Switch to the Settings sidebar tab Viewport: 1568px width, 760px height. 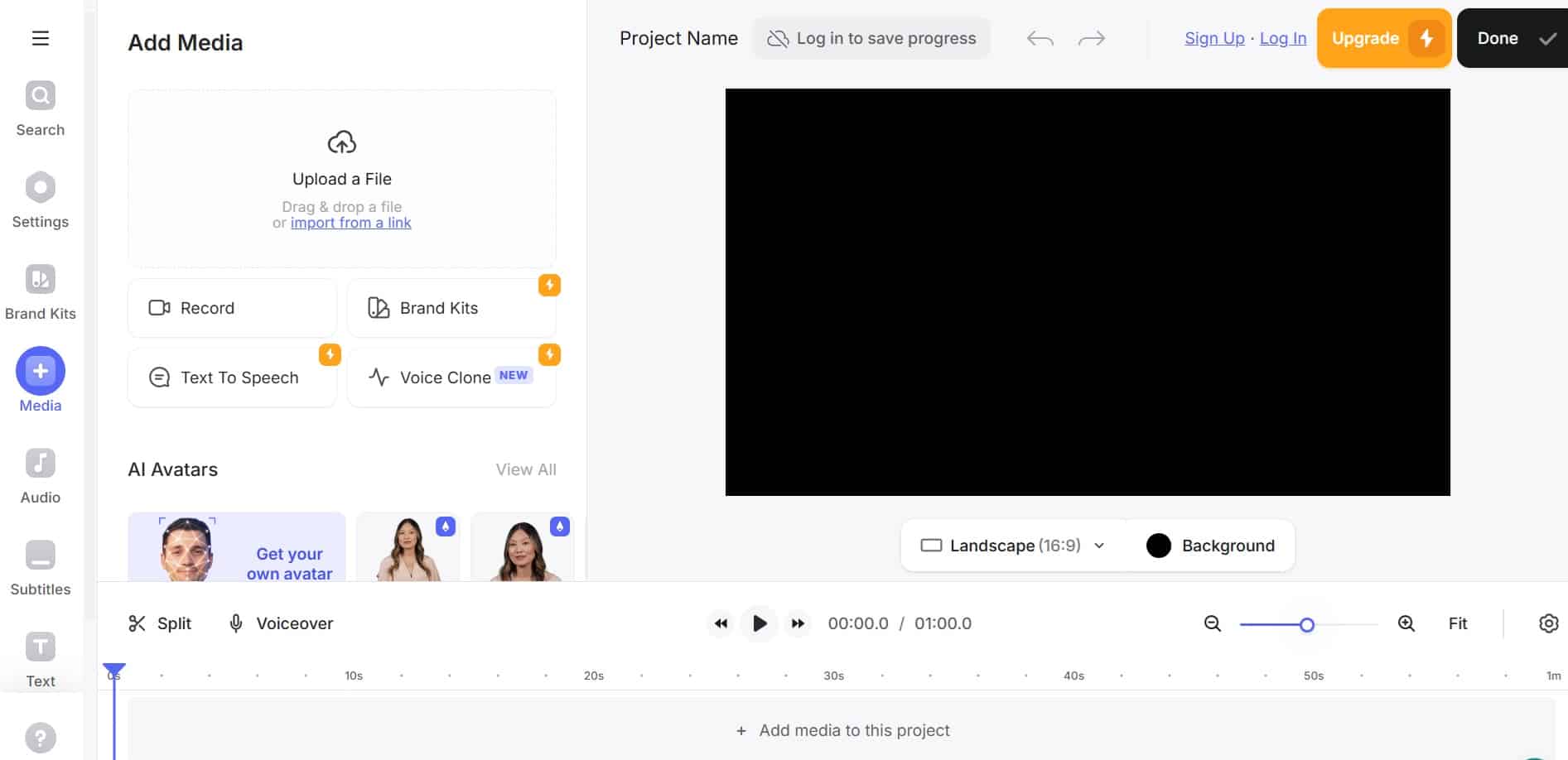click(x=40, y=188)
